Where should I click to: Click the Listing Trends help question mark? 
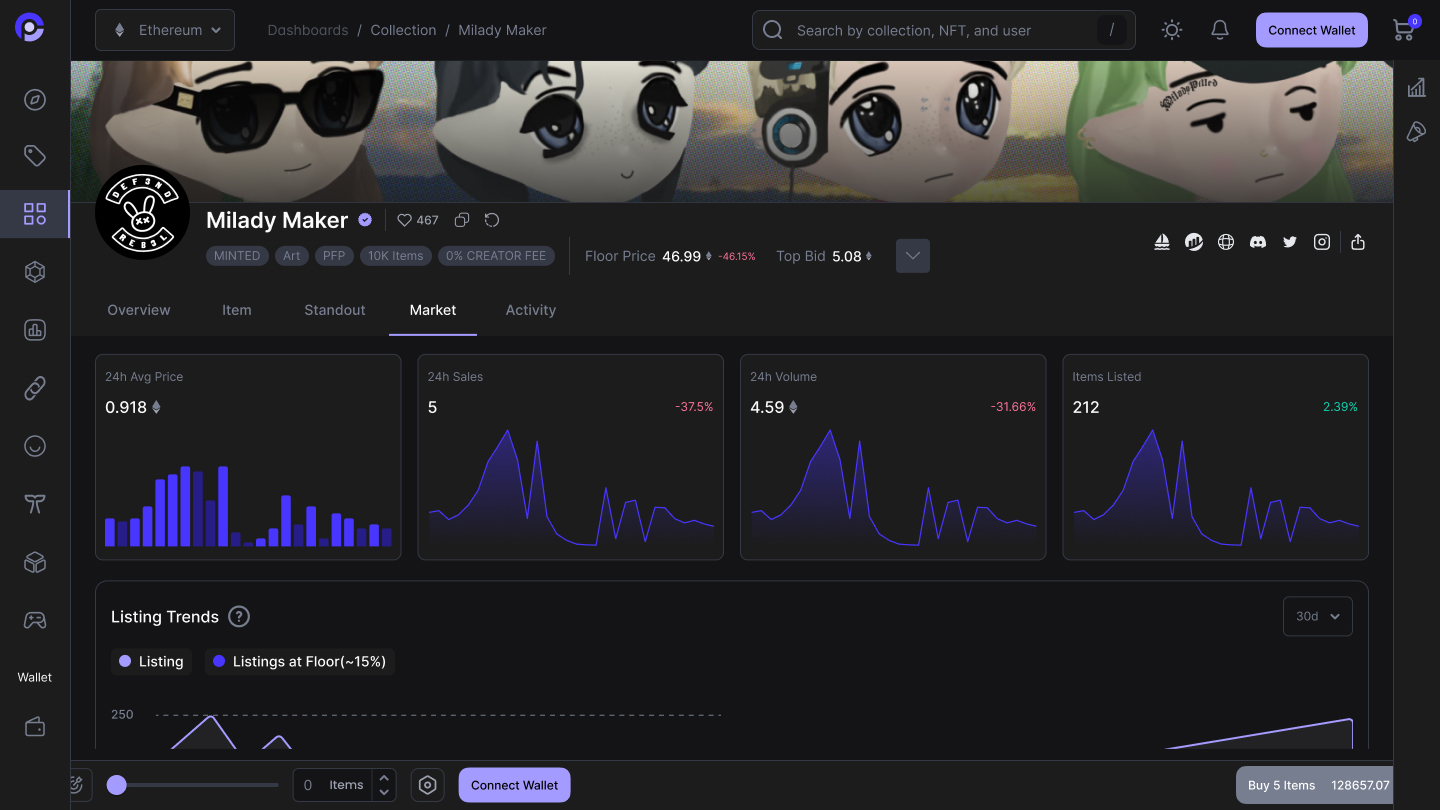tap(239, 616)
